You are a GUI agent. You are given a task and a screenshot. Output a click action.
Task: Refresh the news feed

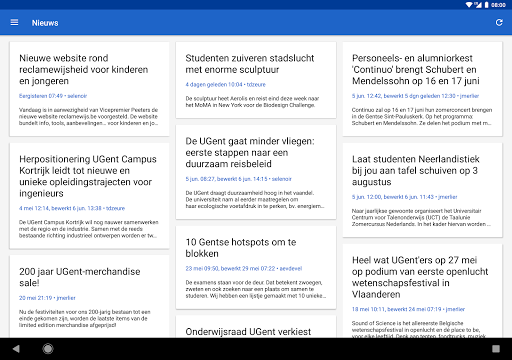(499, 23)
